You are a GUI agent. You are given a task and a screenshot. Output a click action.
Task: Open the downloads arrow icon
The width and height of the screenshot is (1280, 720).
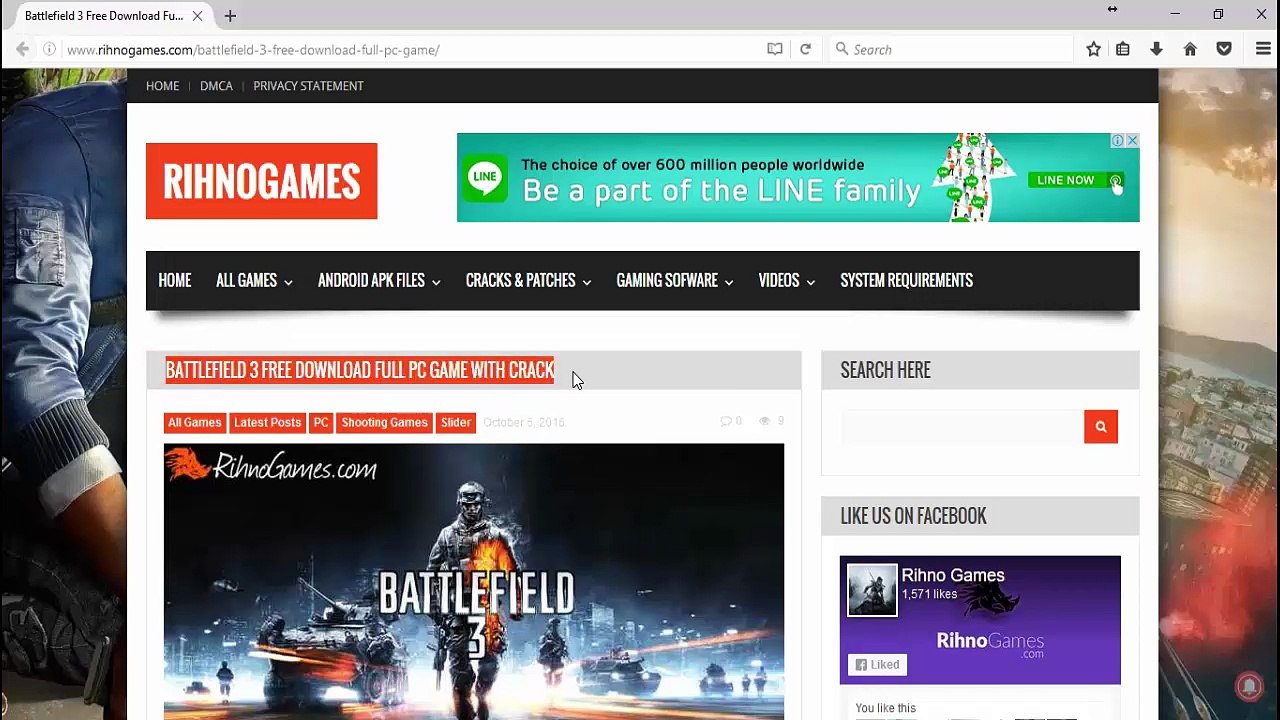coord(1156,49)
